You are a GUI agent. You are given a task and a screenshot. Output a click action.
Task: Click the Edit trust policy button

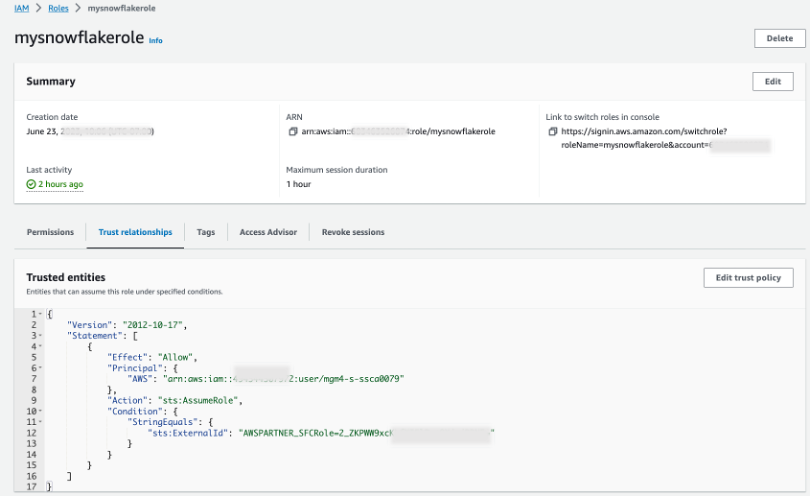point(748,278)
